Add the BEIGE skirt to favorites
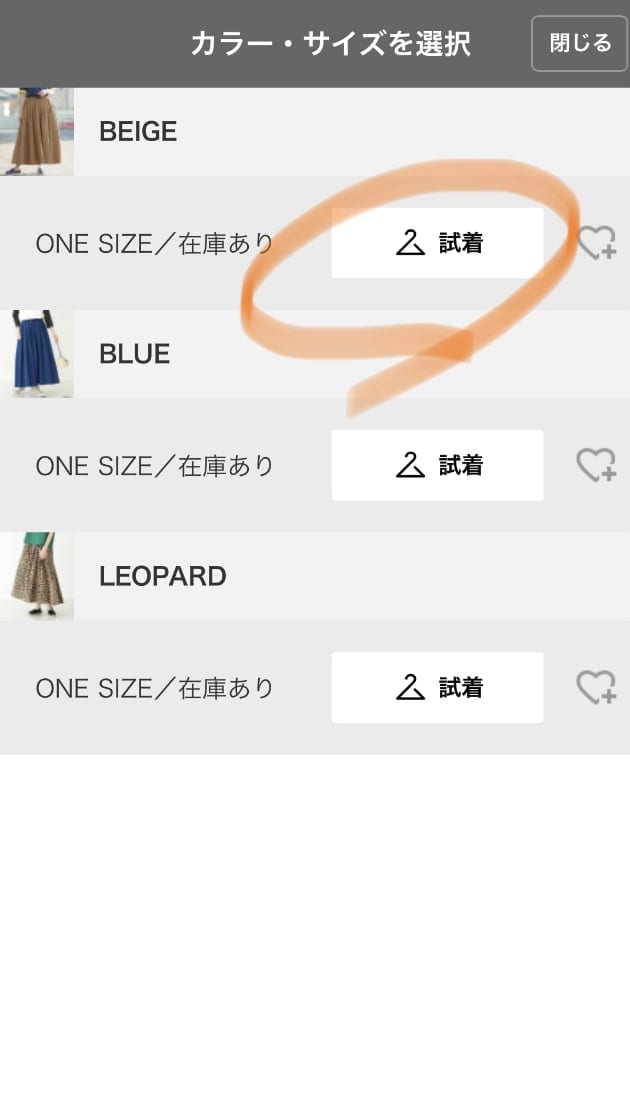The width and height of the screenshot is (630, 1120). pyautogui.click(x=596, y=243)
